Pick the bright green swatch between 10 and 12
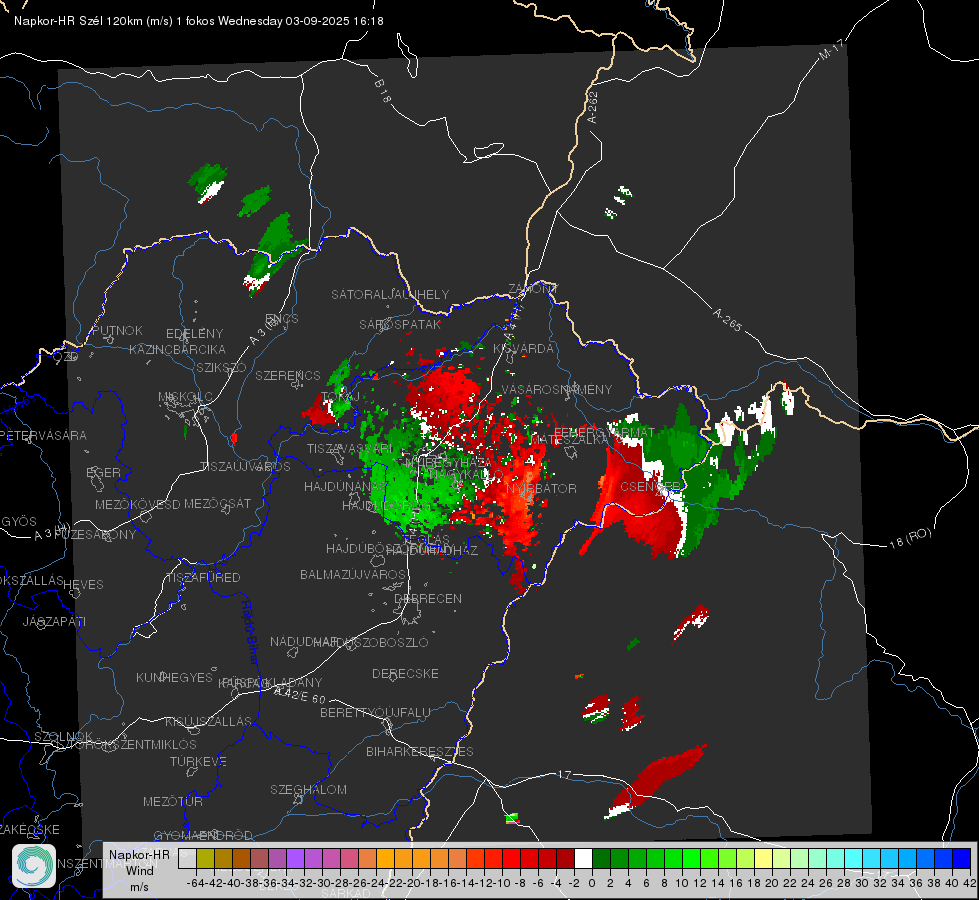The image size is (979, 900). coord(691,858)
